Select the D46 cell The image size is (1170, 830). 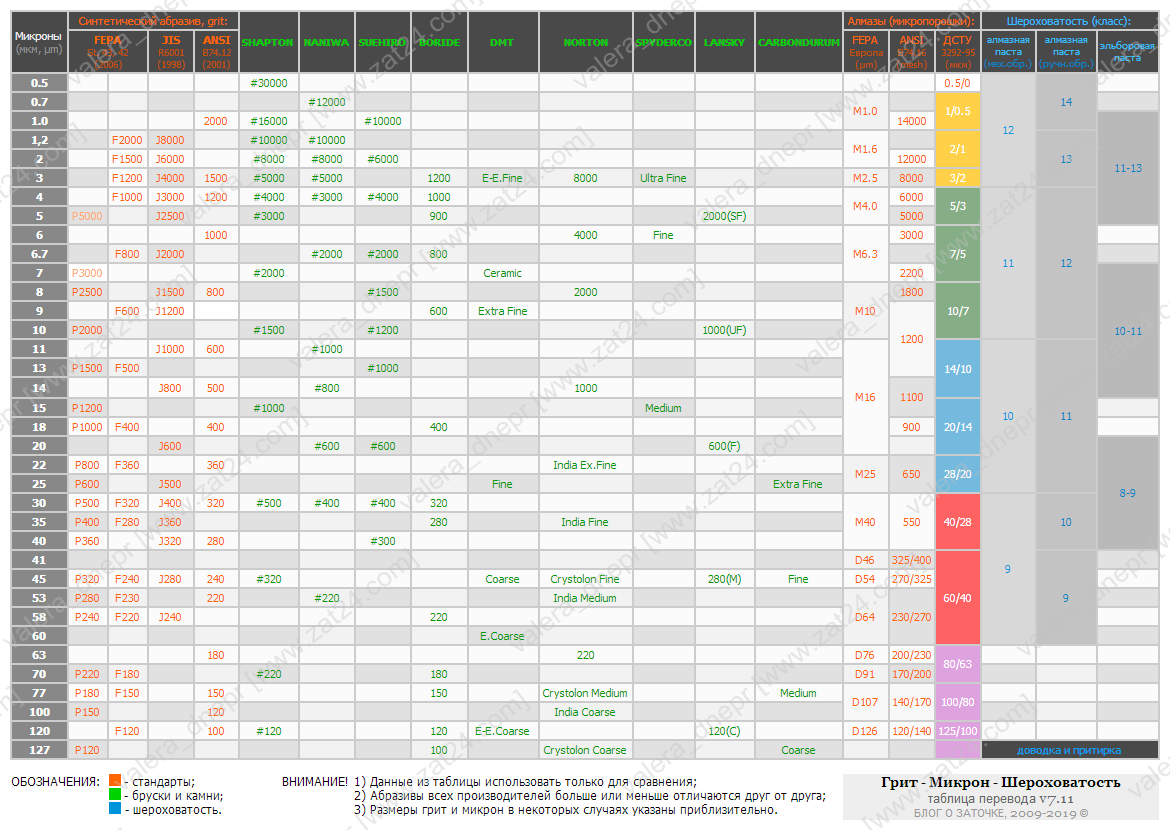click(866, 560)
